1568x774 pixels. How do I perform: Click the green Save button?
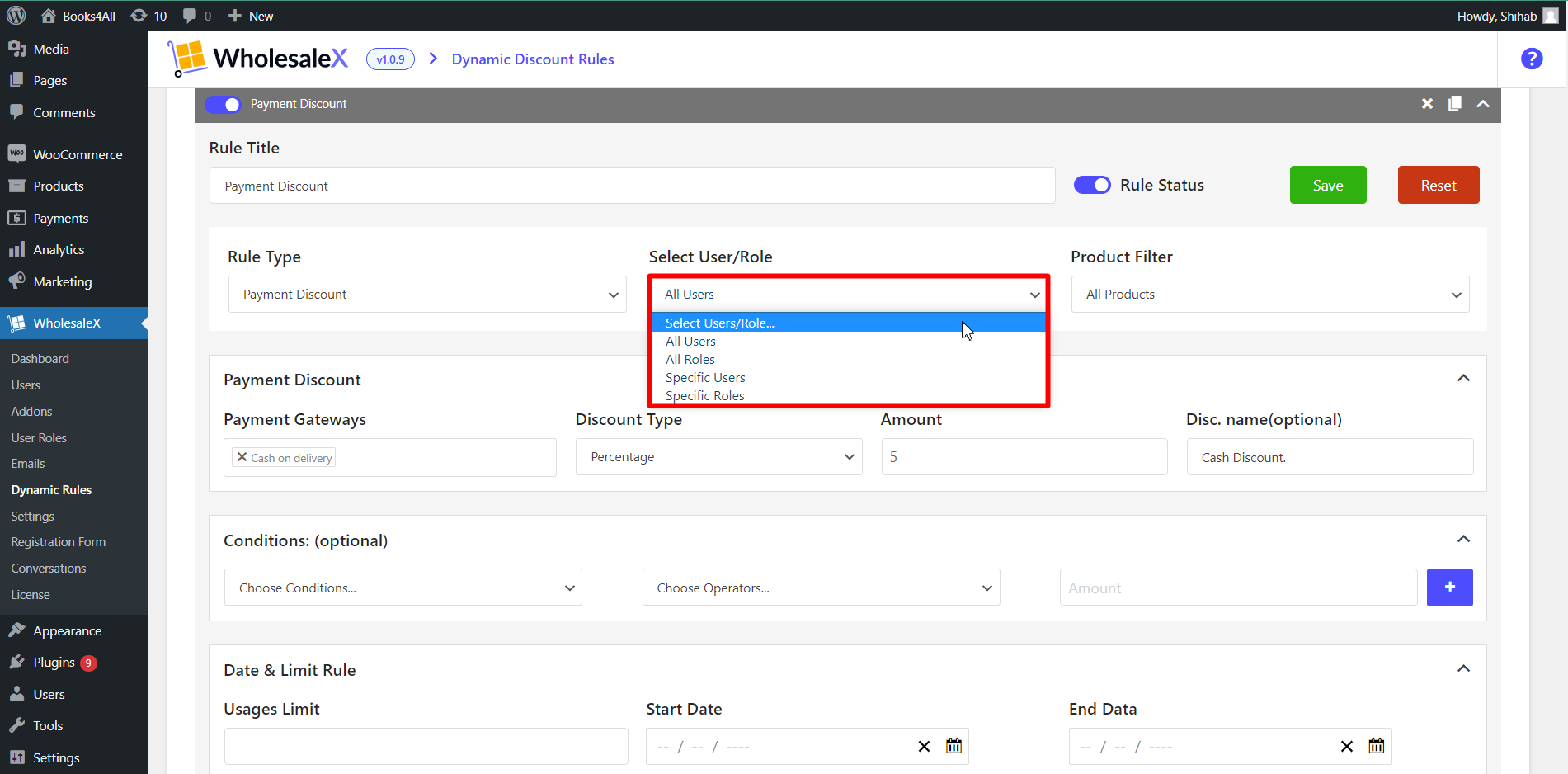1328,185
